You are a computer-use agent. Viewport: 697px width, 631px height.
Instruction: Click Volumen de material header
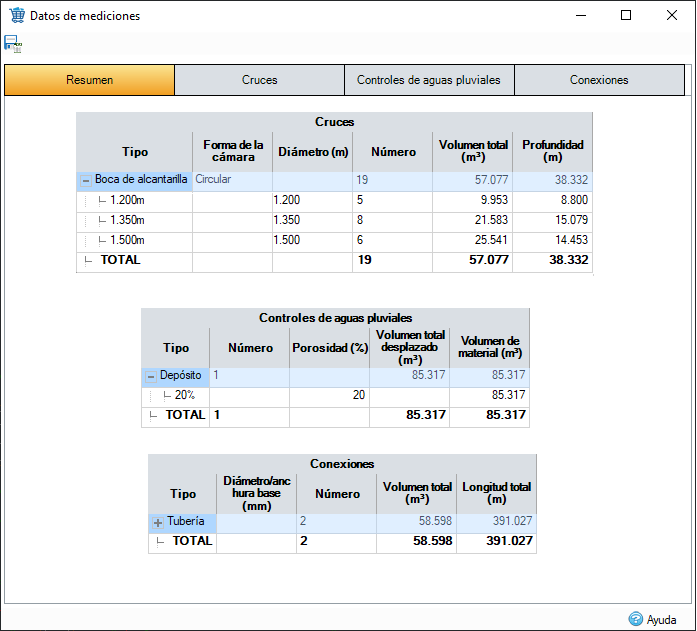pyautogui.click(x=490, y=347)
